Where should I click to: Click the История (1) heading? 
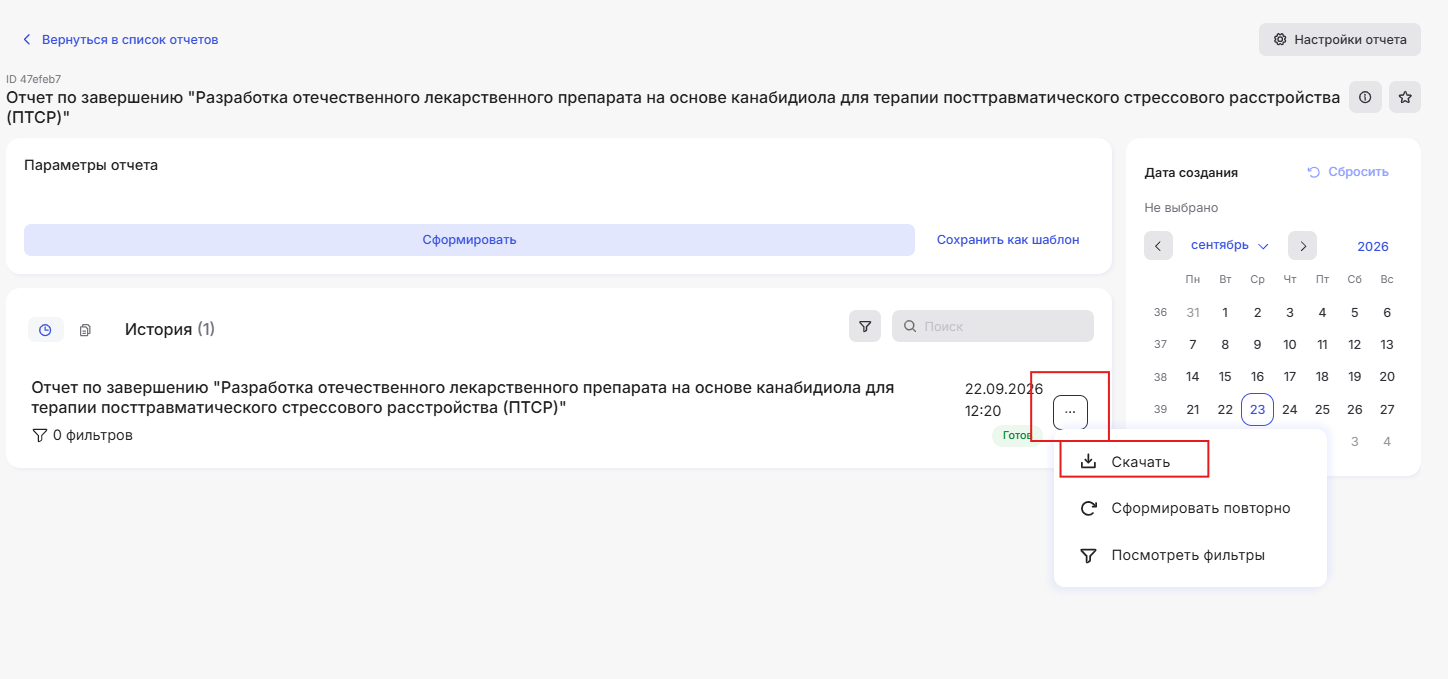coord(170,329)
